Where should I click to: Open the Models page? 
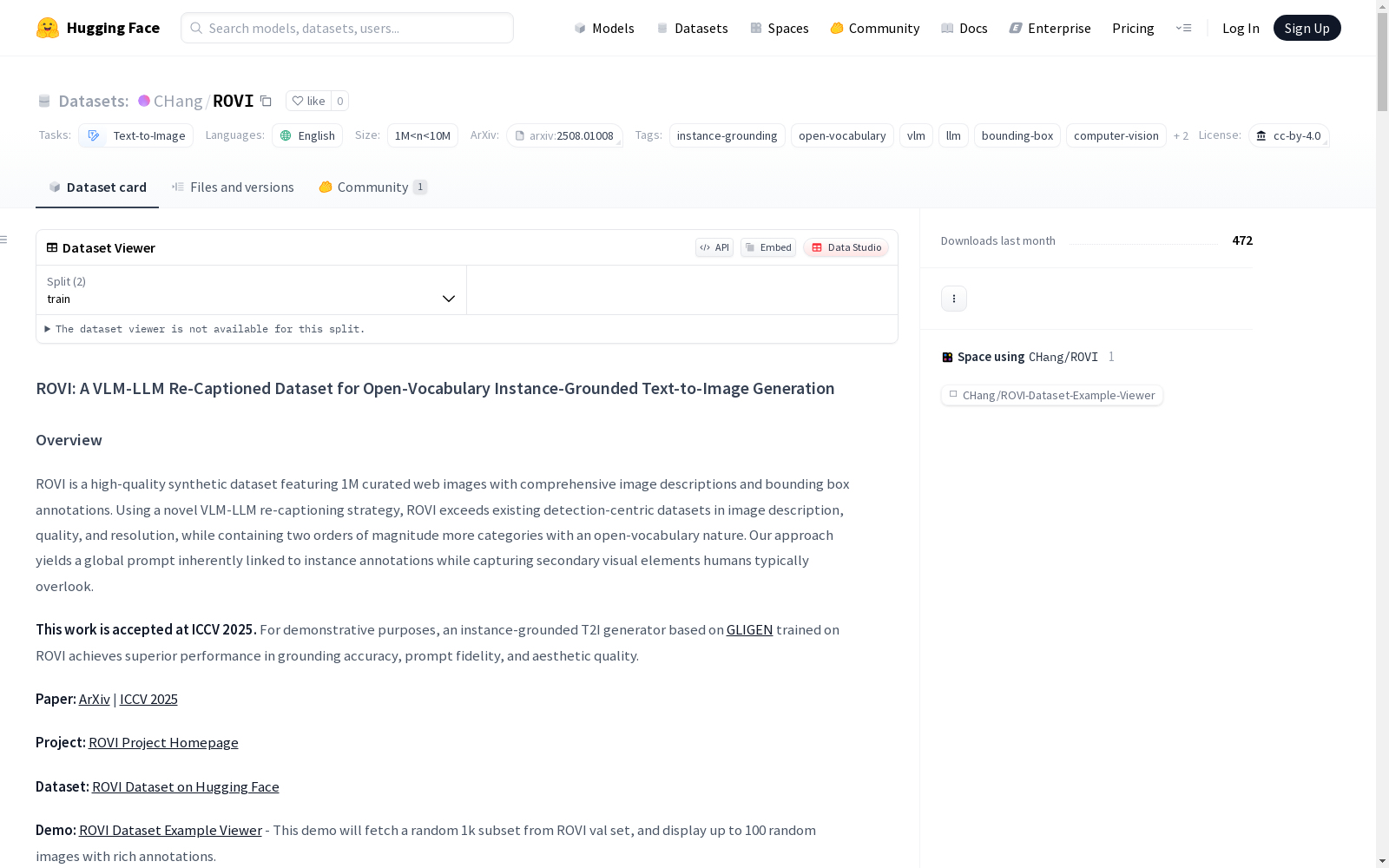tap(604, 28)
